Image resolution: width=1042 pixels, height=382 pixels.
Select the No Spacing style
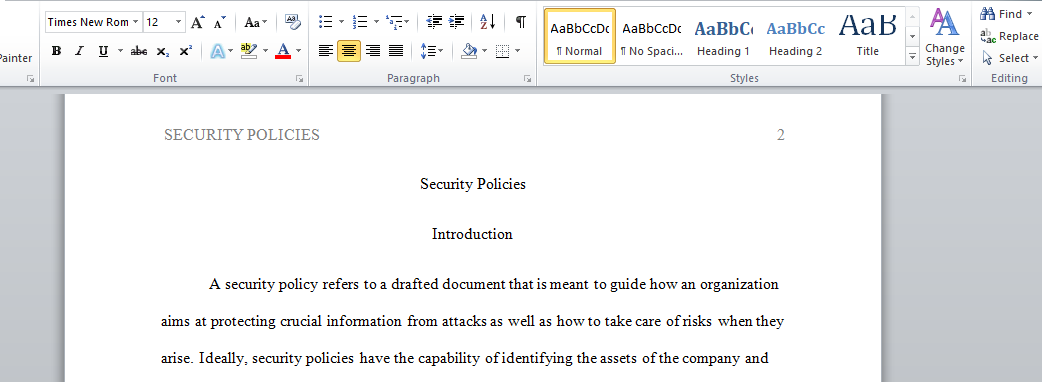[x=651, y=37]
